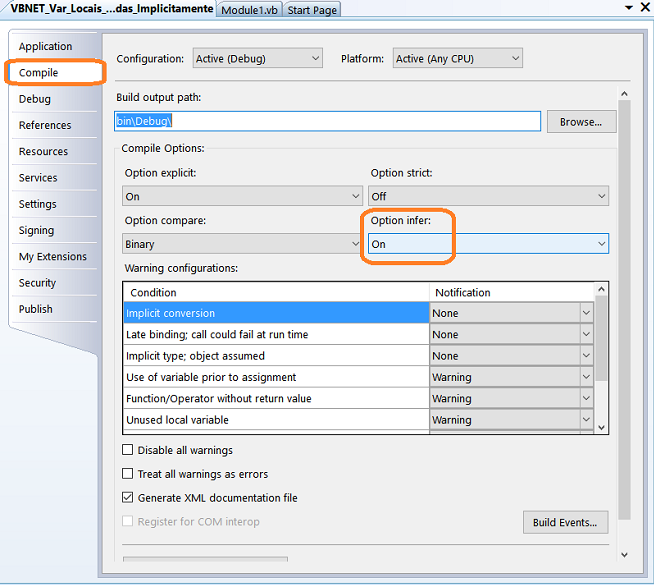This screenshot has width=654, height=586.
Task: Switch to the Module1.vb tab
Action: (x=249, y=10)
